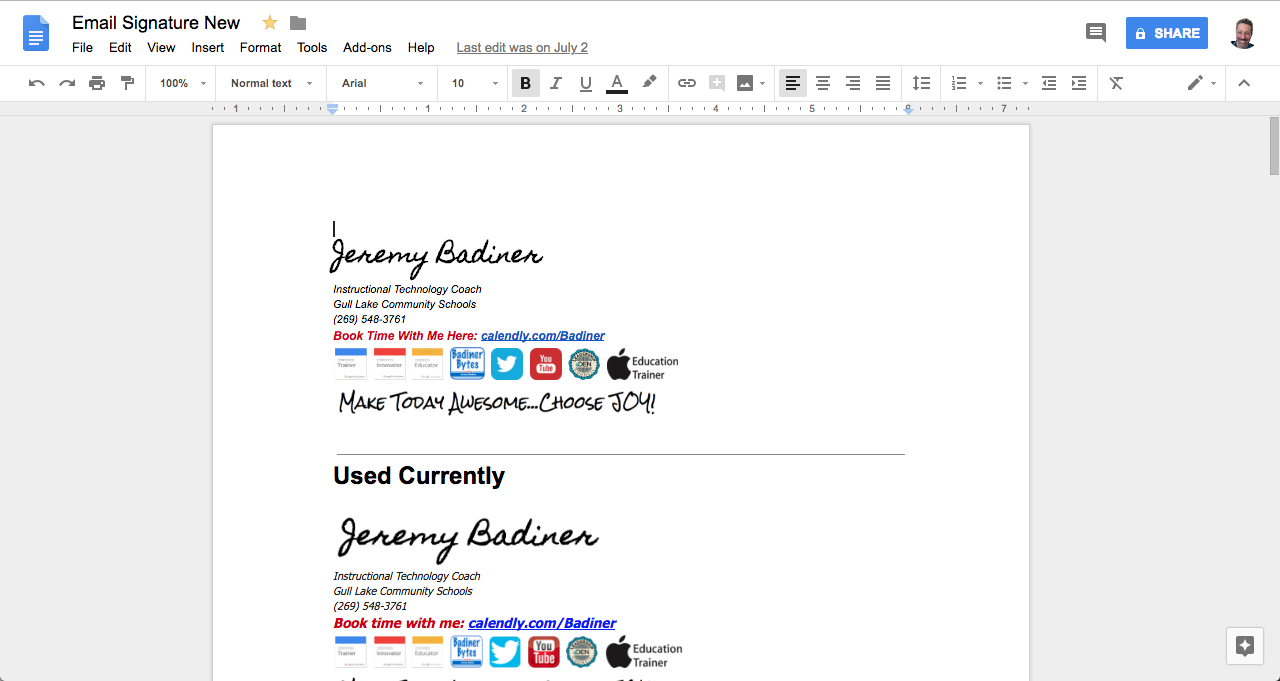Set right text alignment

tap(853, 83)
